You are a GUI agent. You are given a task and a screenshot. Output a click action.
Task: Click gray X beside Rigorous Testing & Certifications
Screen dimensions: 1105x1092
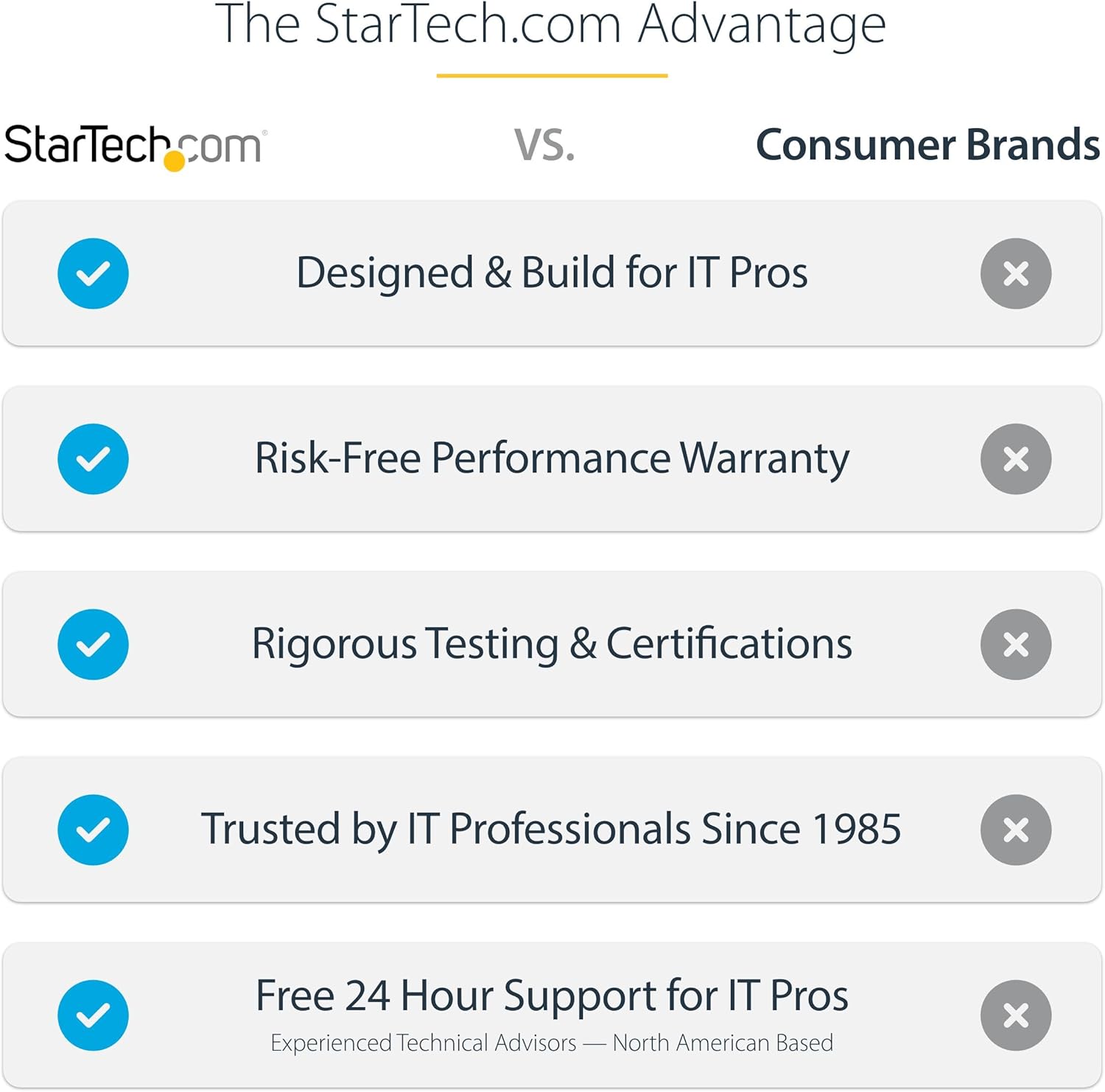tap(1015, 645)
